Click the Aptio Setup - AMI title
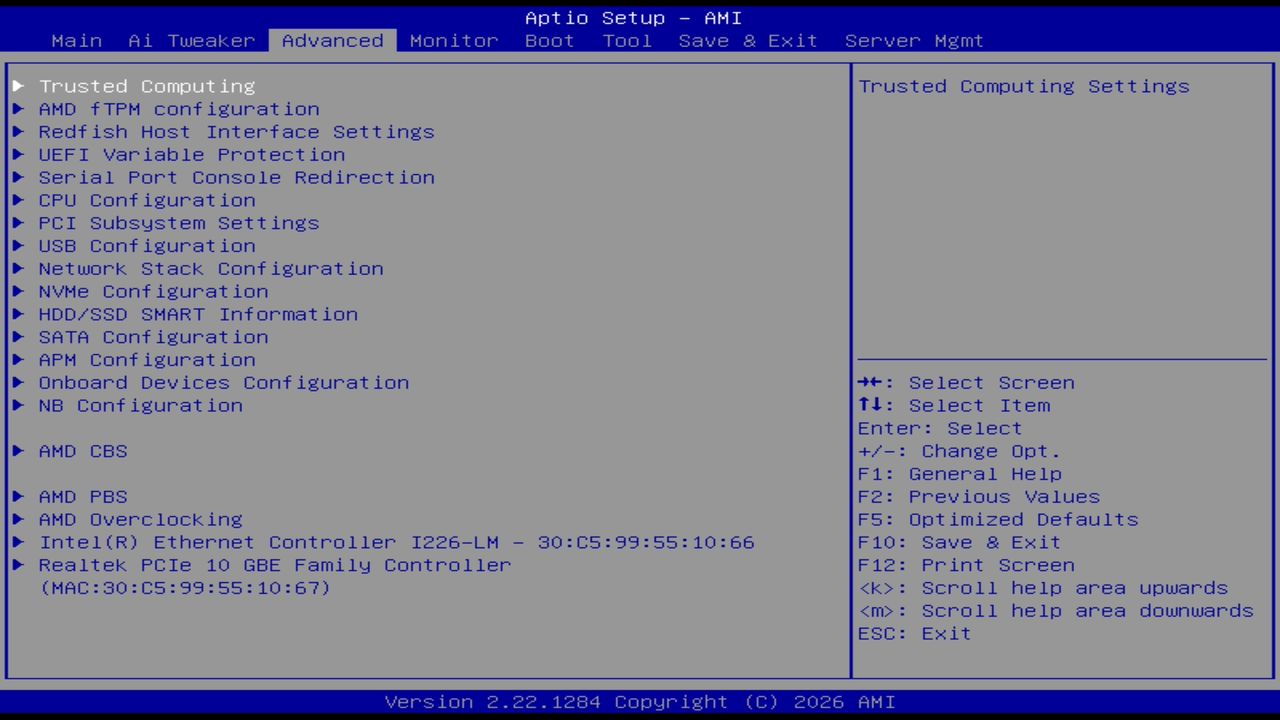Screen dimensions: 1280x720 [x=634, y=18]
